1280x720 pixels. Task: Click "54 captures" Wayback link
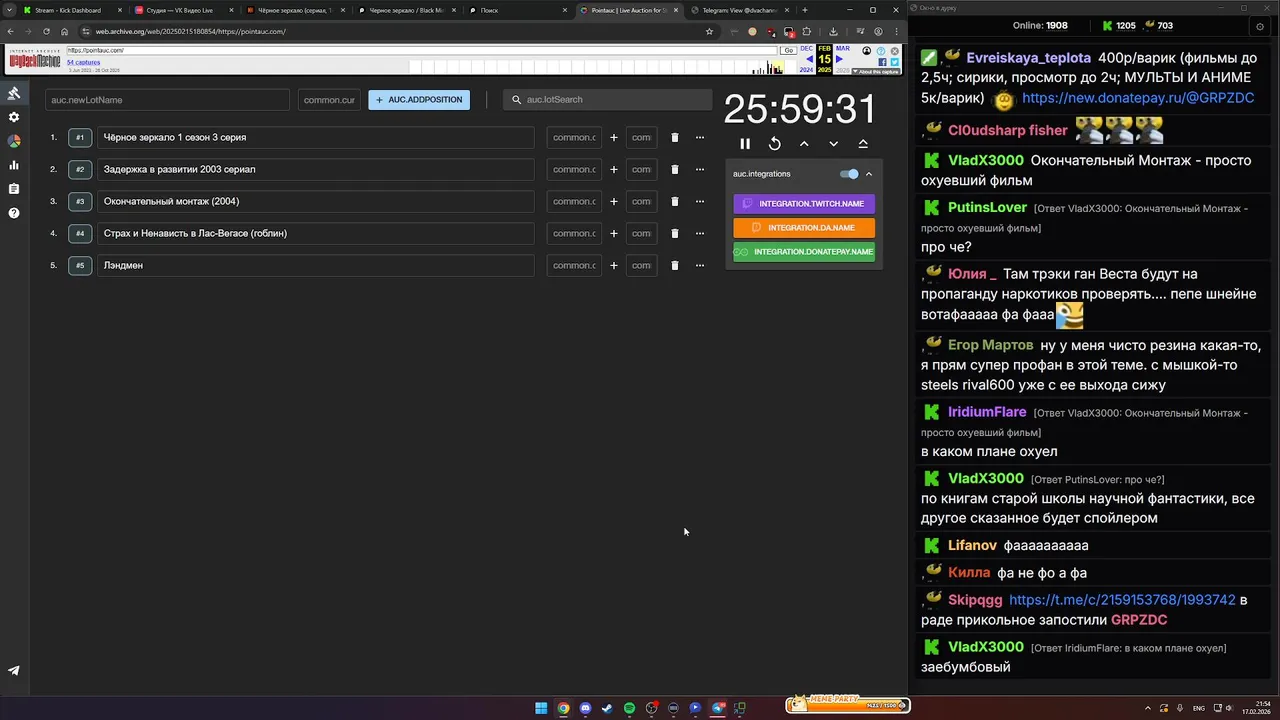tap(84, 62)
